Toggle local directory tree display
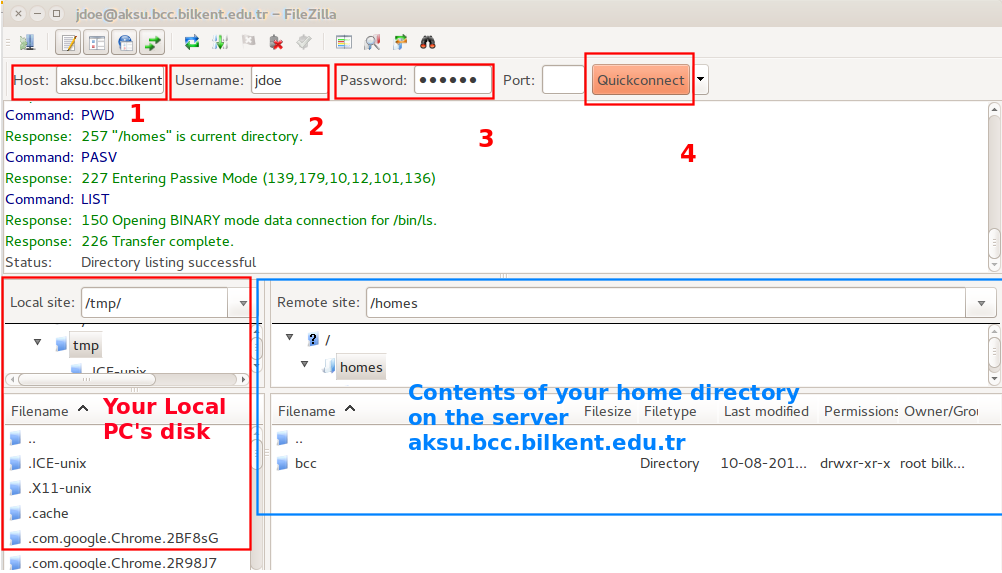 [x=97, y=43]
